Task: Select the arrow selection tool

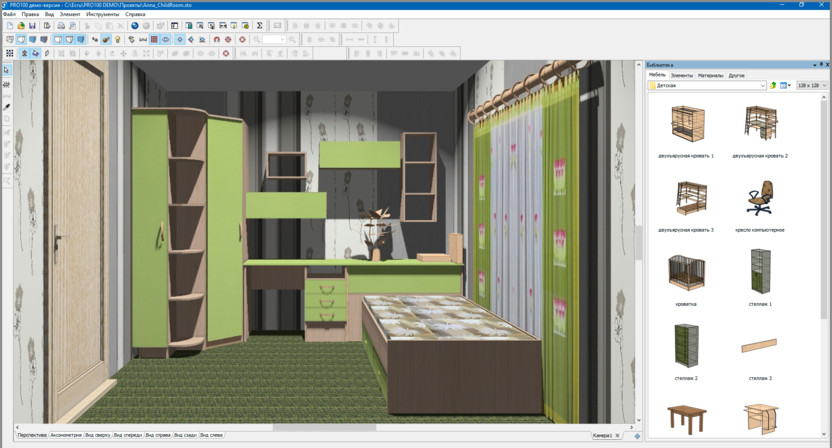Action: (7, 70)
